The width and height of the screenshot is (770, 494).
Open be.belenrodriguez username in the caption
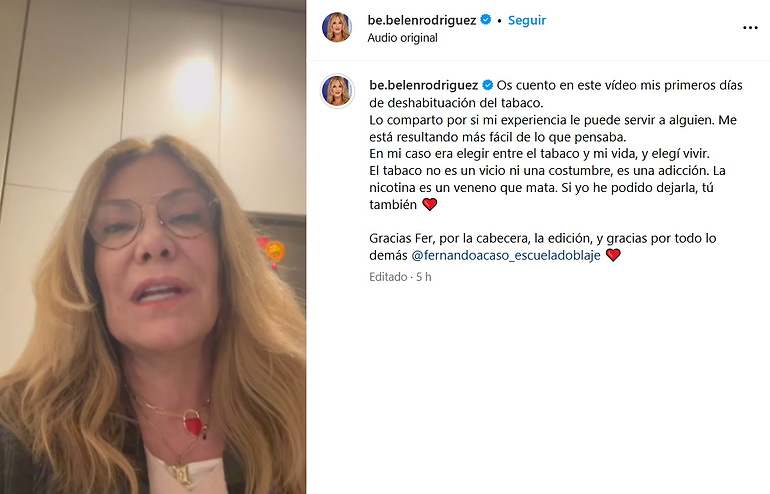(x=423, y=85)
